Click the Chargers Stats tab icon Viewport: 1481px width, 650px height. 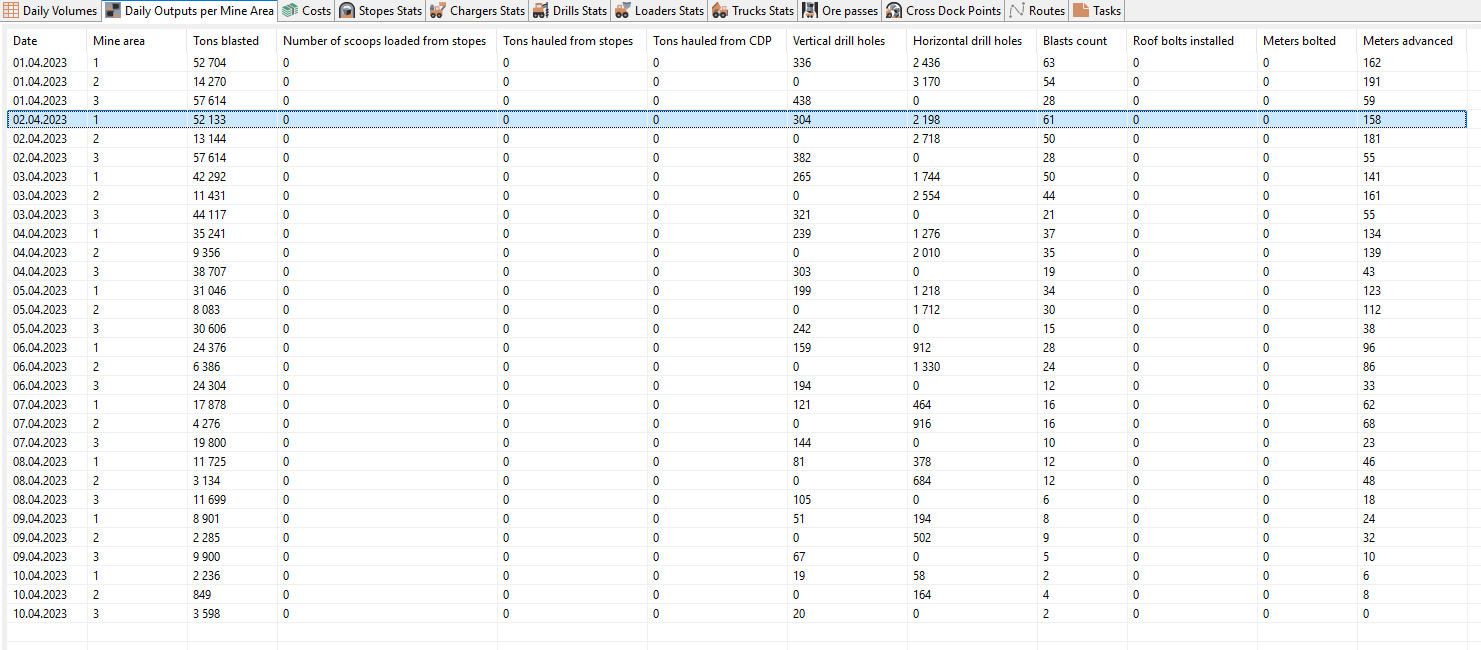438,11
